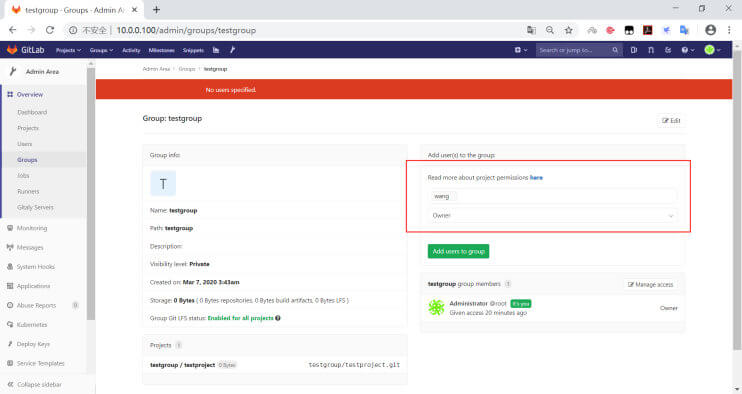This screenshot has width=742, height=394.
Task: Open Projects in the sidebar overview list
Action: 28,128
